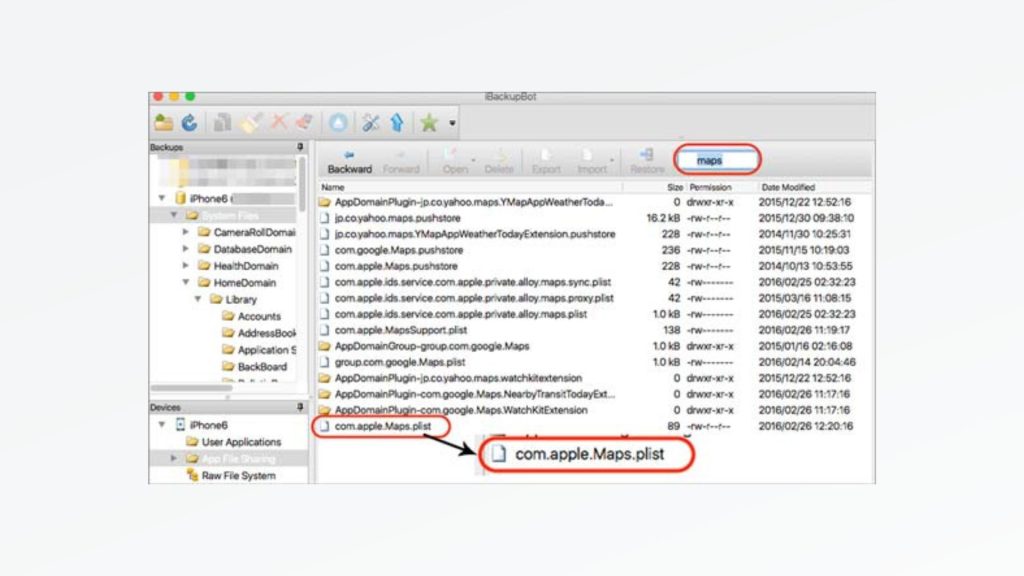
Task: Collapse the iPhone6 backup node in Backups
Action: (162, 199)
